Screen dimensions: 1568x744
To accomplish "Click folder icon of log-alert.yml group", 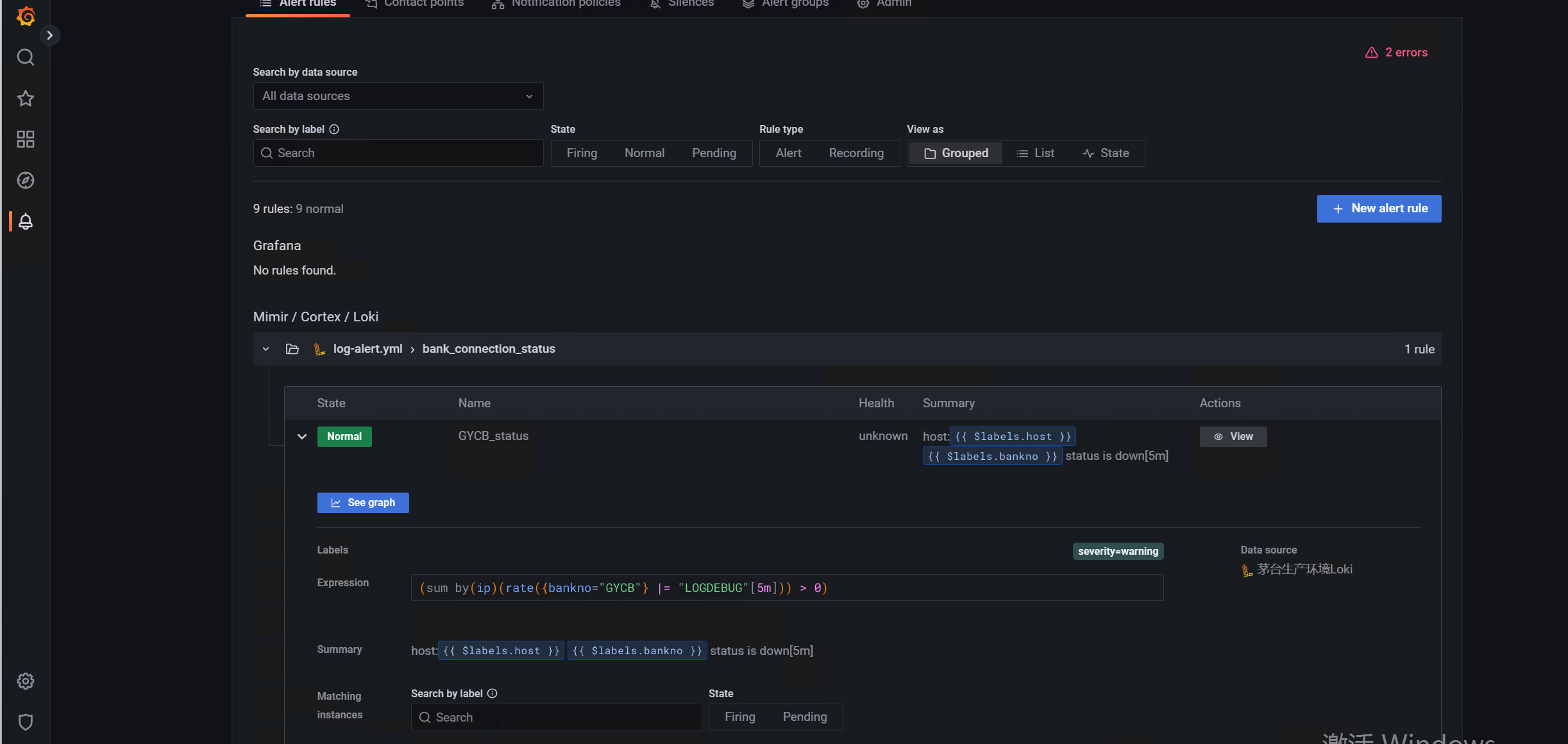I will pos(292,349).
